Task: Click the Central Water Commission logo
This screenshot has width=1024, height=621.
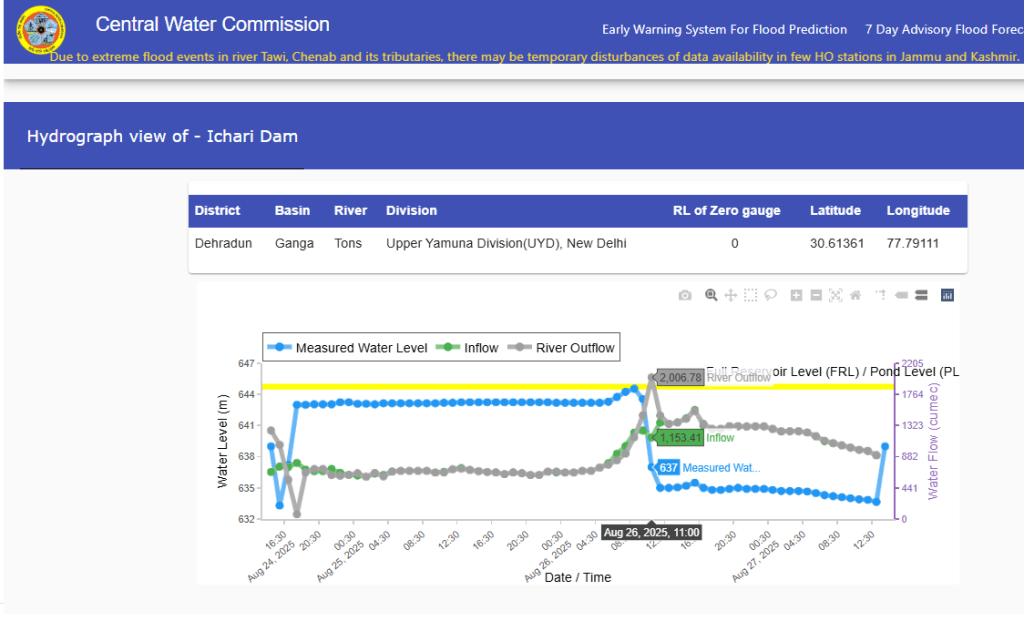Action: click(x=41, y=31)
